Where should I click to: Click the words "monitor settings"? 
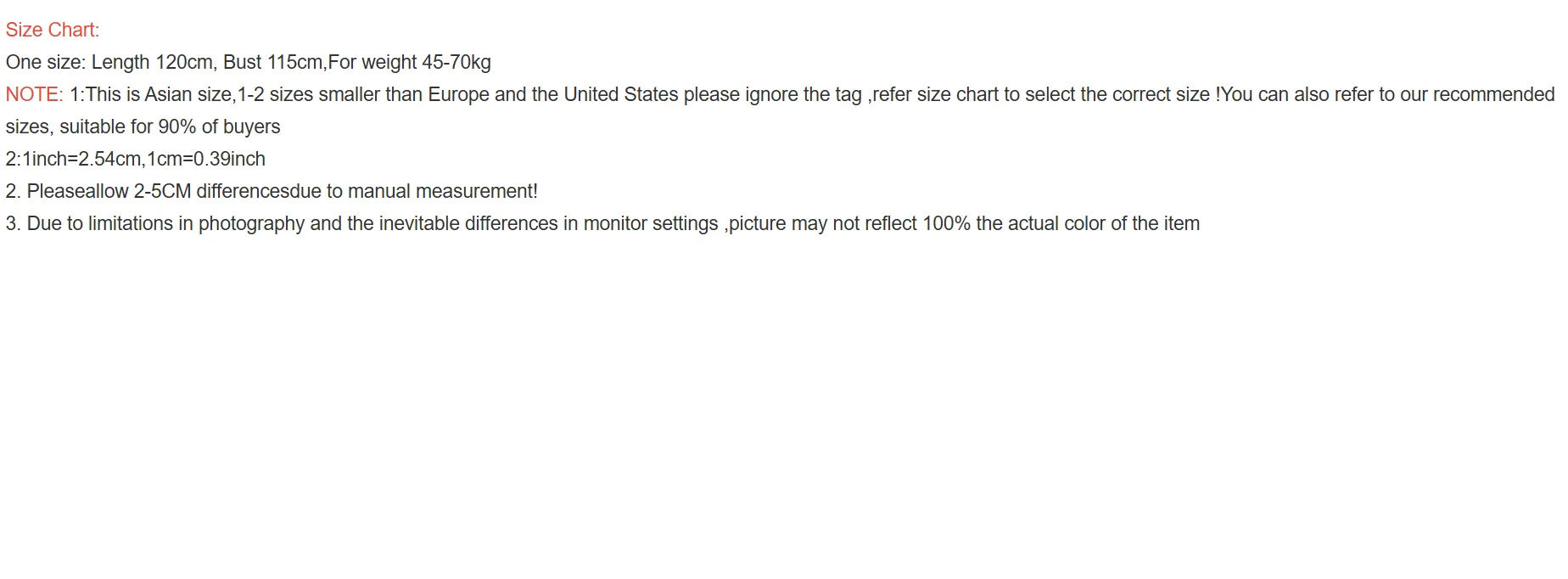click(651, 223)
